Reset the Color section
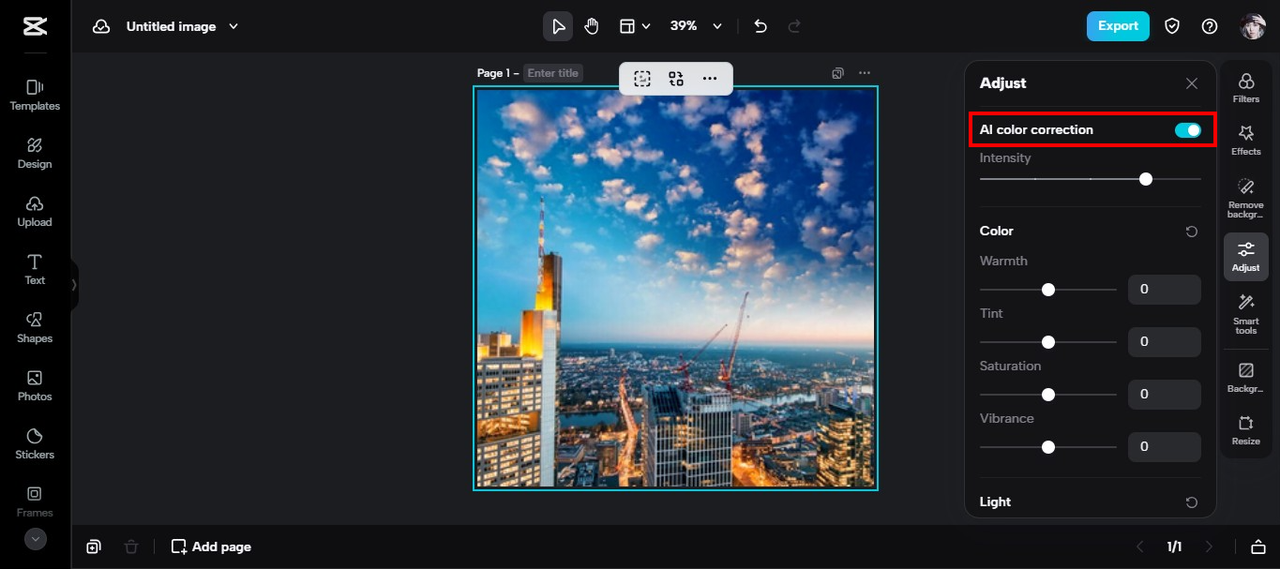Viewport: 1280px width, 569px height. (1191, 231)
